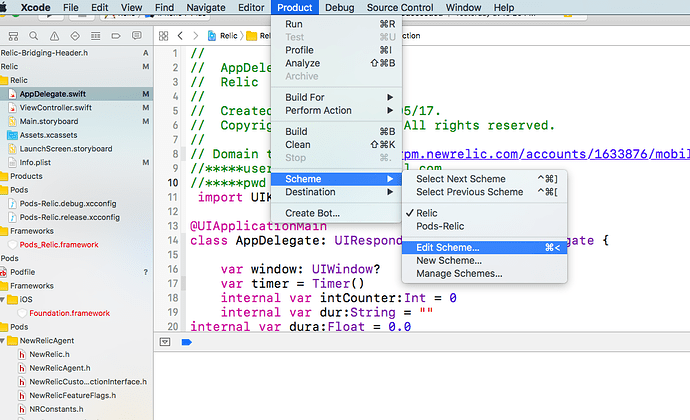The width and height of the screenshot is (690, 420).
Task: Choose the Pods-Relic scheme
Action: pos(484,226)
